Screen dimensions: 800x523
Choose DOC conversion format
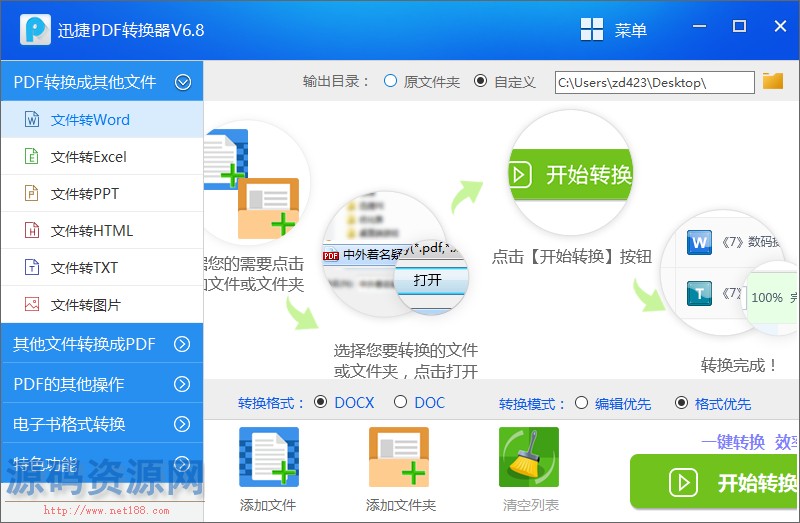point(401,402)
